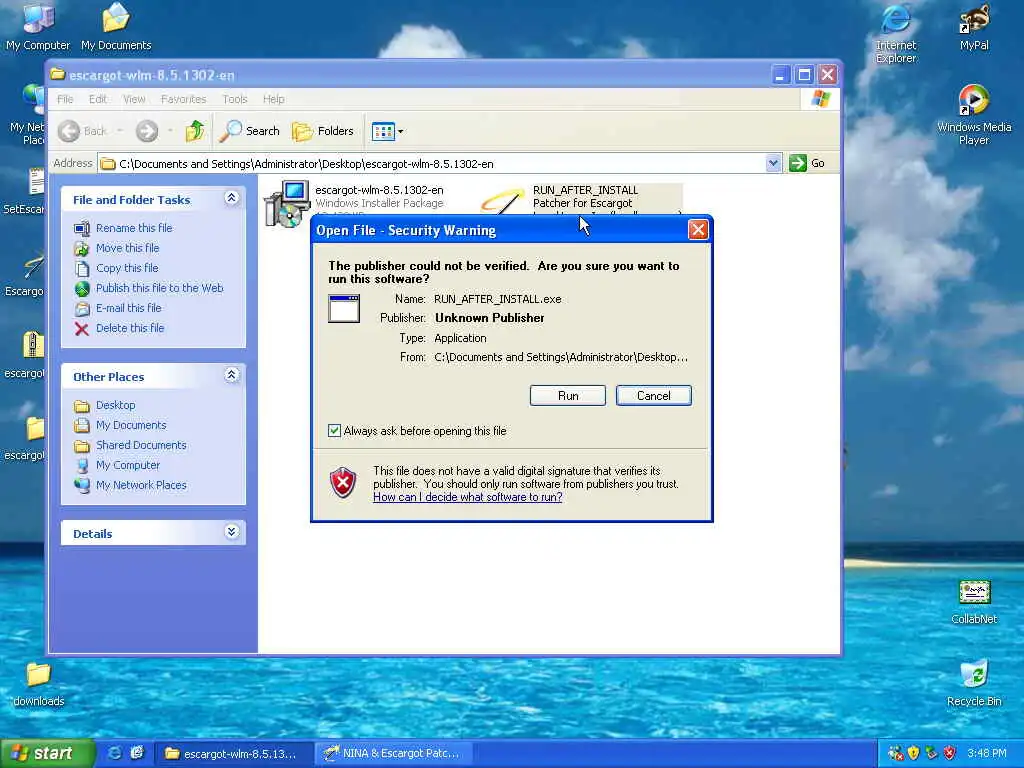Switch to escargot-wlm-8.5.13 taskbar button
This screenshot has height=768, width=1024.
point(234,754)
